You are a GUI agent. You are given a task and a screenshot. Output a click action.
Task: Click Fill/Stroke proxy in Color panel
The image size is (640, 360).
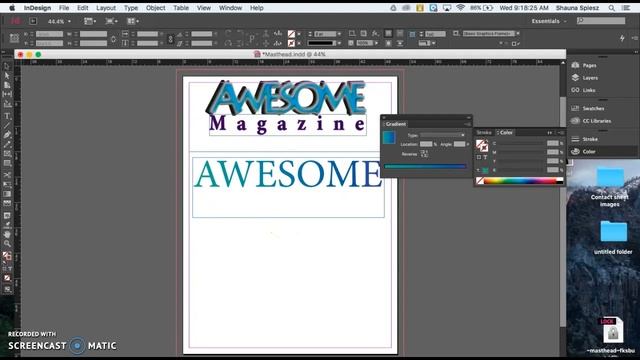coord(482,145)
